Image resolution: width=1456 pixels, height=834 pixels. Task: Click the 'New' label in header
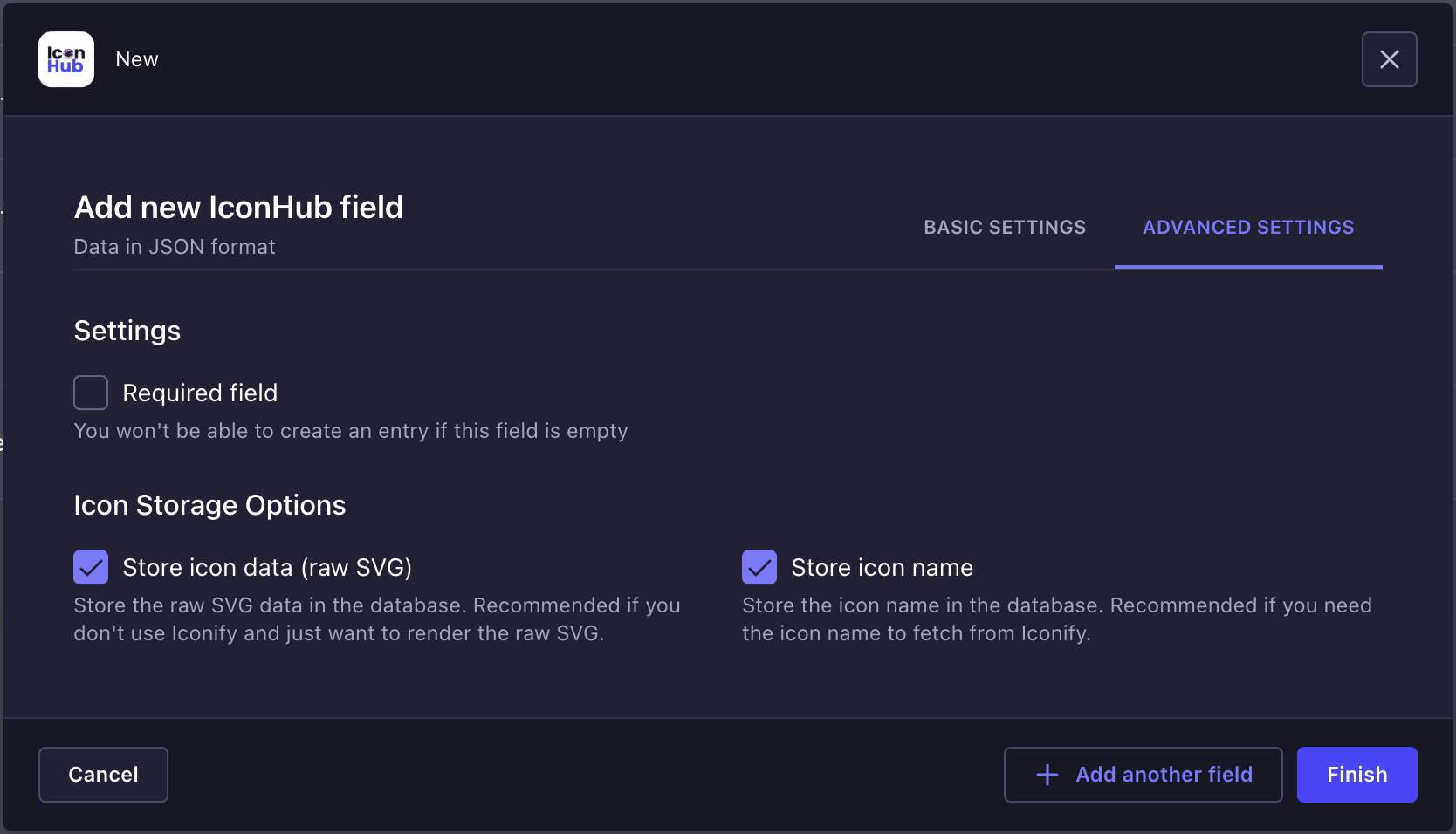137,59
